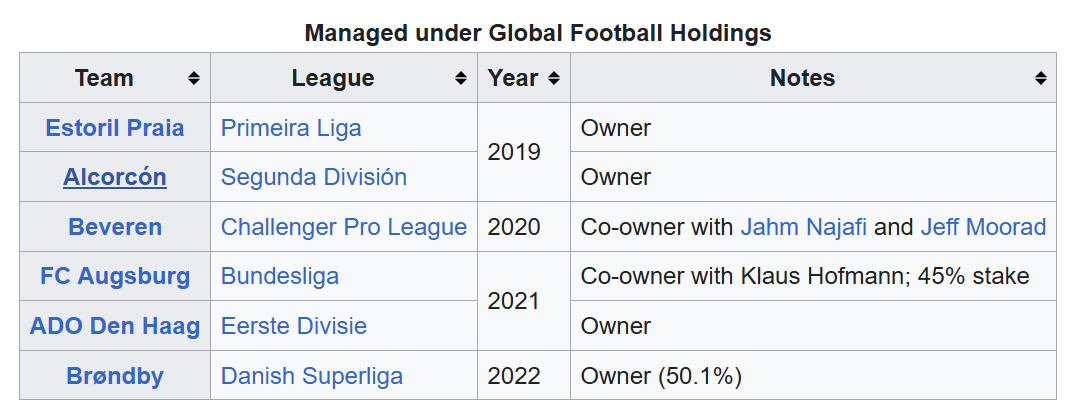Click the Brøndby team link
This screenshot has height=411, width=1072.
(115, 376)
